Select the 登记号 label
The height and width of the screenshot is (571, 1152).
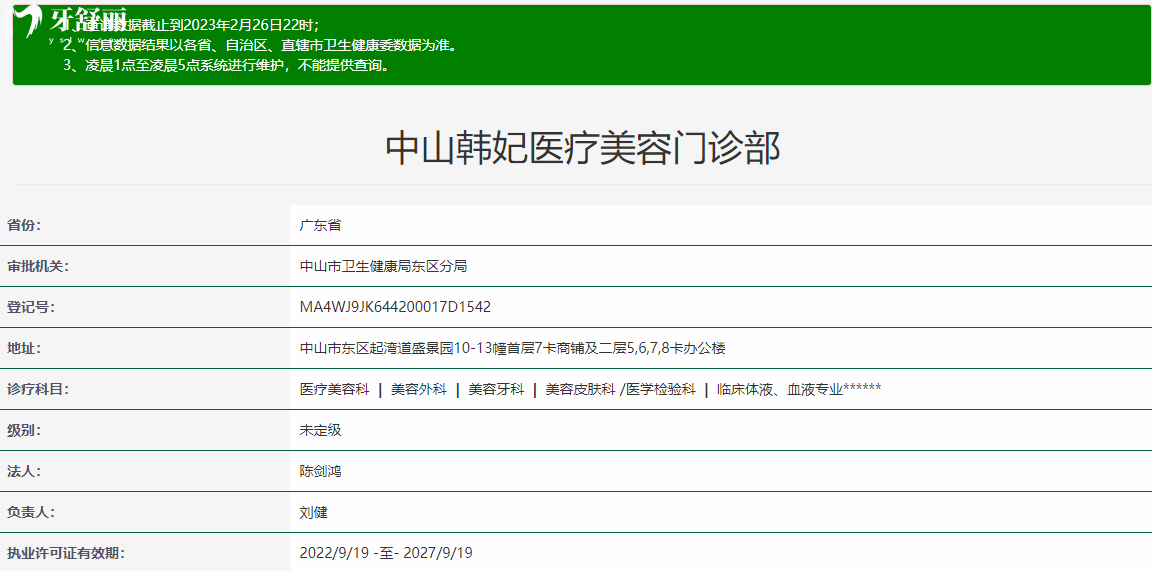[31, 307]
